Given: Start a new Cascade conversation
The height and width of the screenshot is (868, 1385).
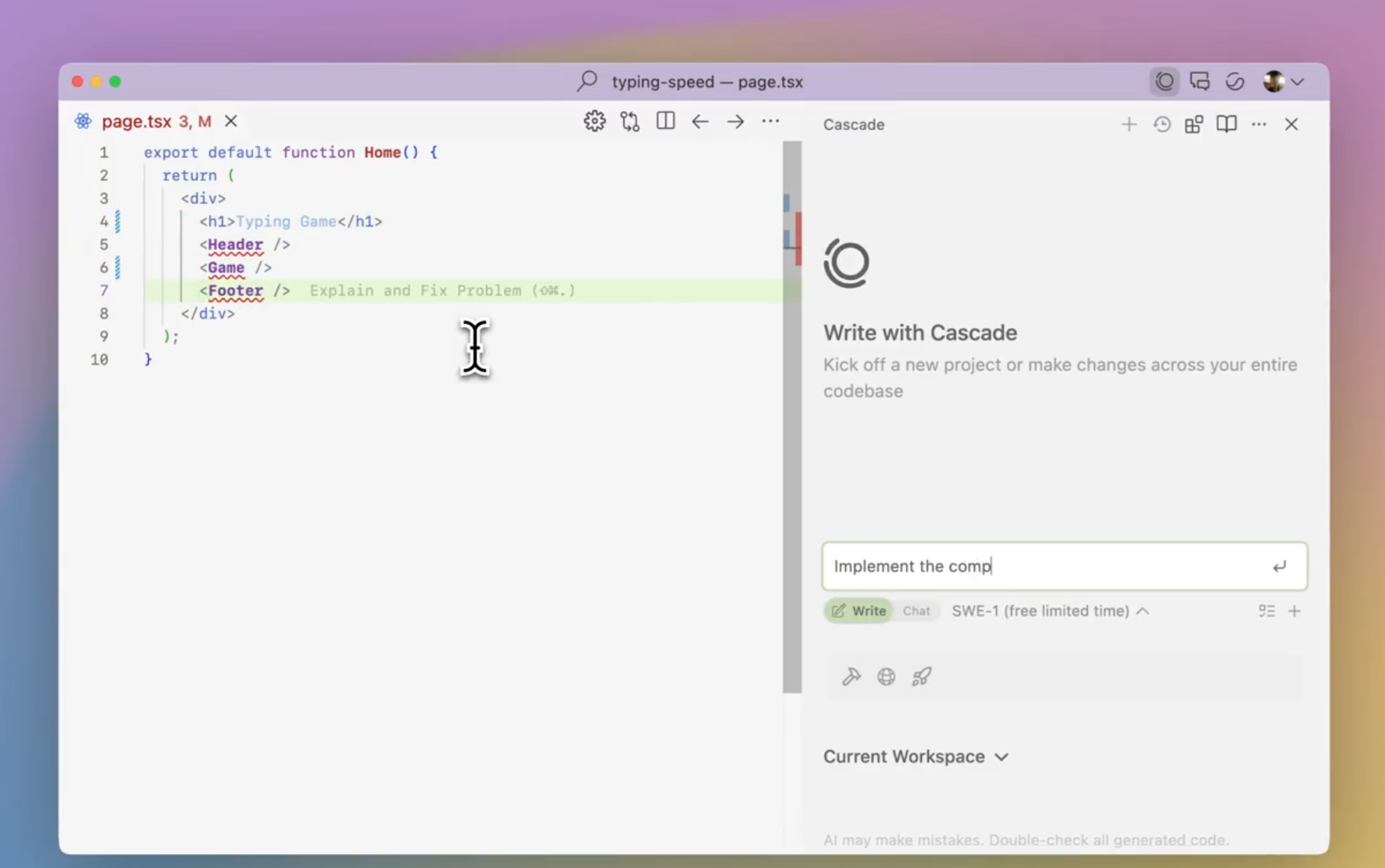Looking at the screenshot, I should pos(1129,125).
